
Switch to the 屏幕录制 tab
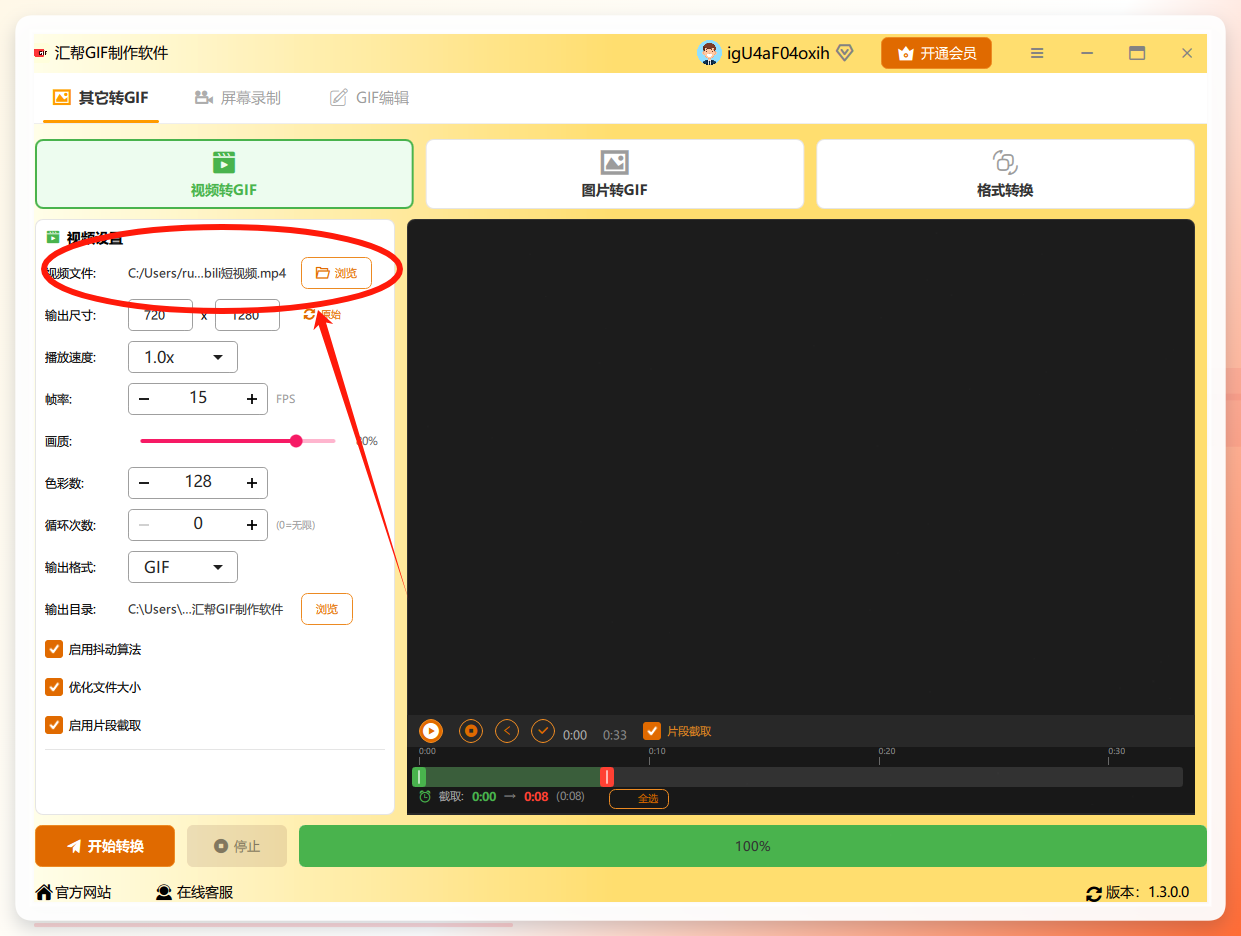pyautogui.click(x=238, y=98)
